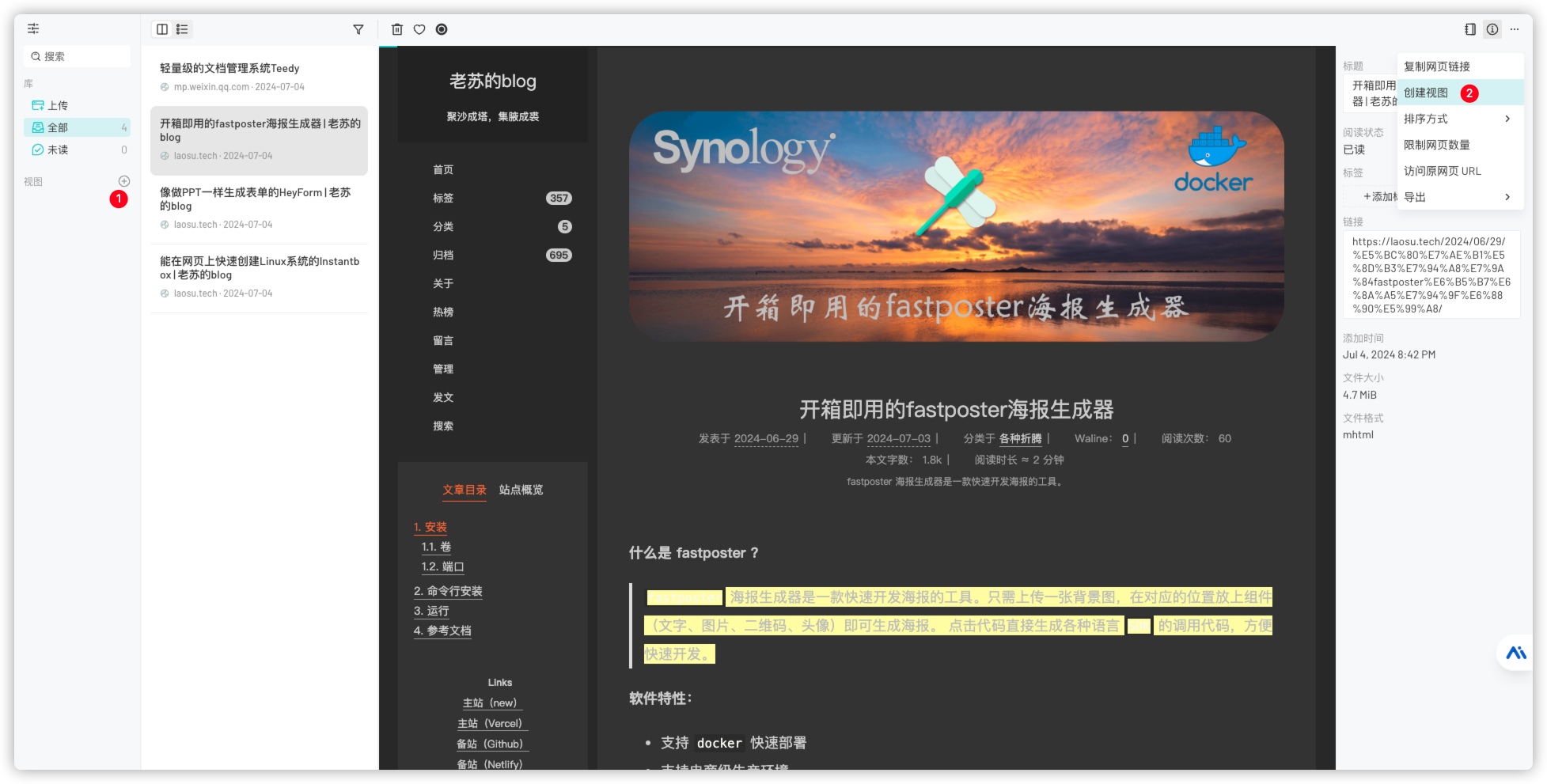Switch to list layout view
This screenshot has height=784, width=1547.
click(x=182, y=29)
